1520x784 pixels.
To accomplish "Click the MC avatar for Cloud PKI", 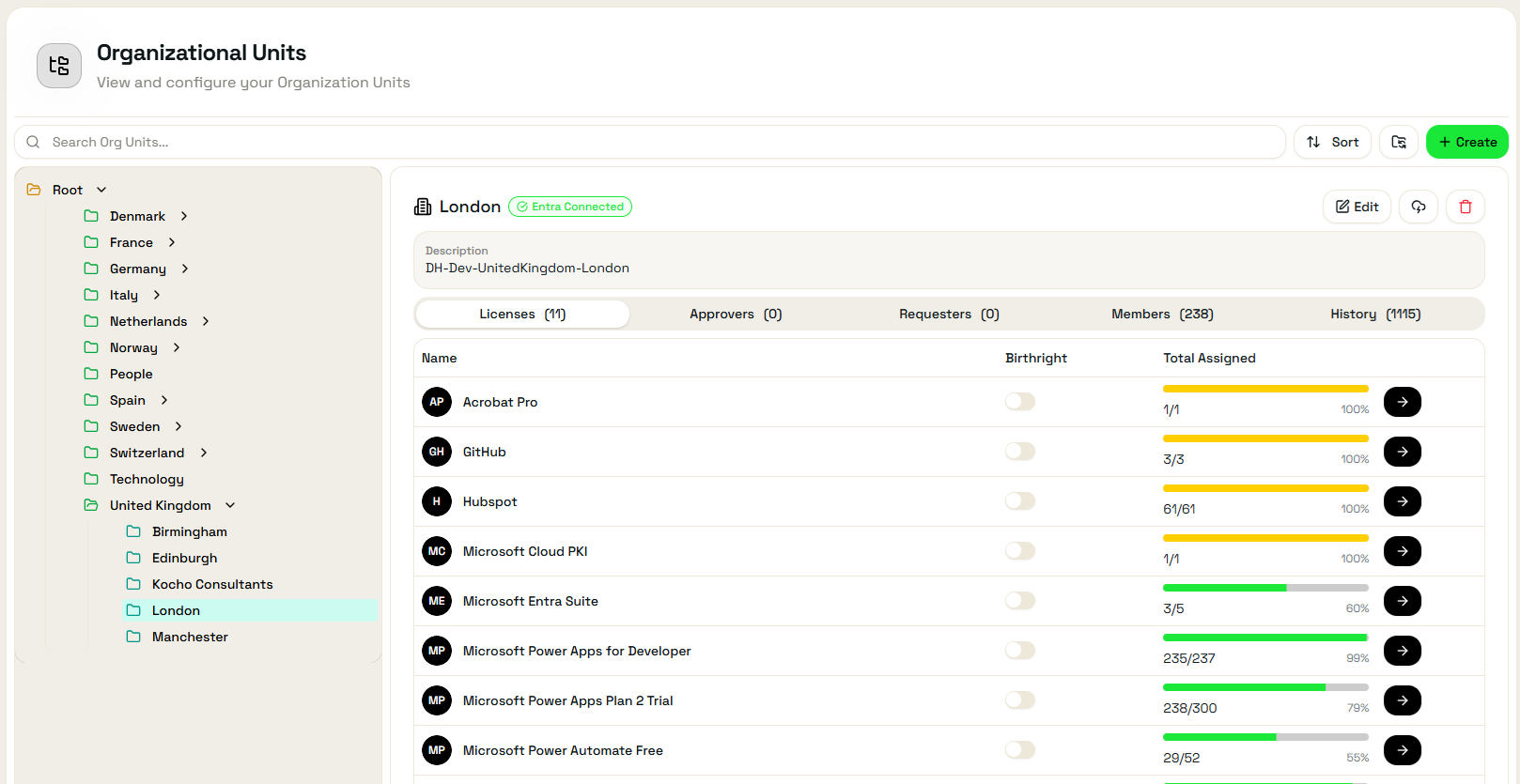I will (437, 551).
